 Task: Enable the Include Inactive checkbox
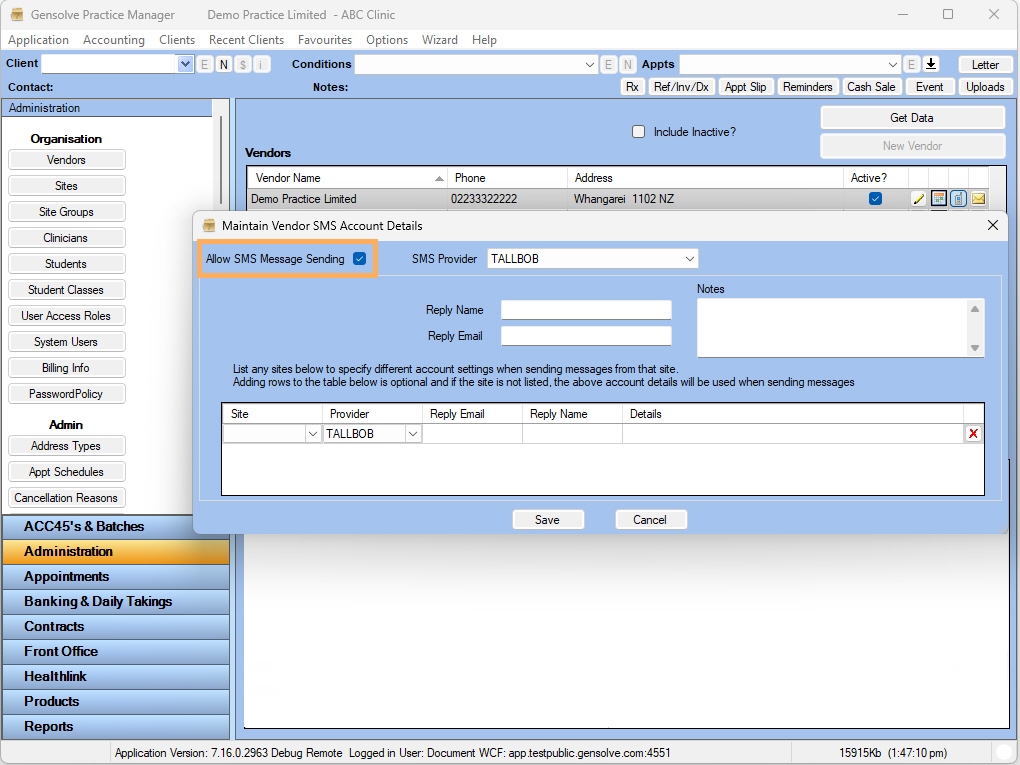639,132
